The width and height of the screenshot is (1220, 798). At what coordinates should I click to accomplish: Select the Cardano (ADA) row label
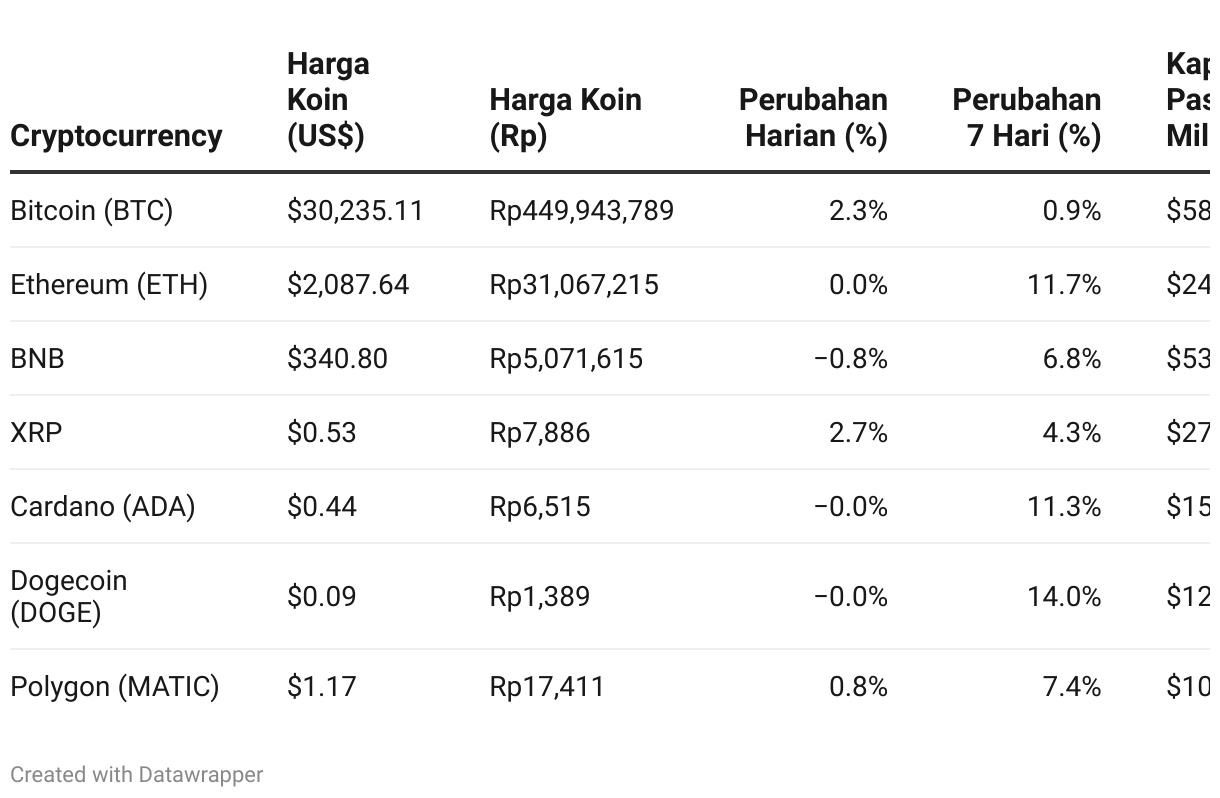pyautogui.click(x=103, y=507)
